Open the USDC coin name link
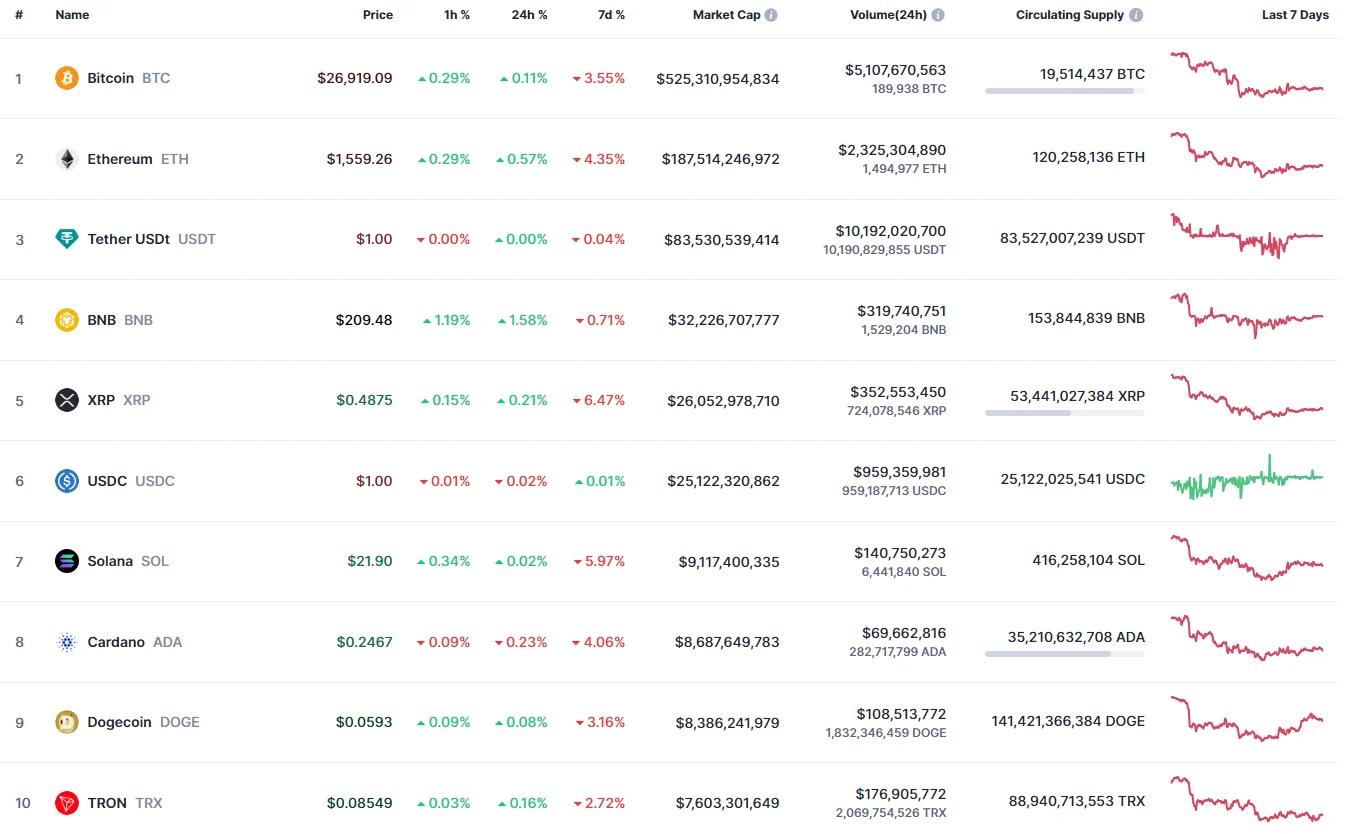Screen dimensions: 1355x834 pos(107,481)
